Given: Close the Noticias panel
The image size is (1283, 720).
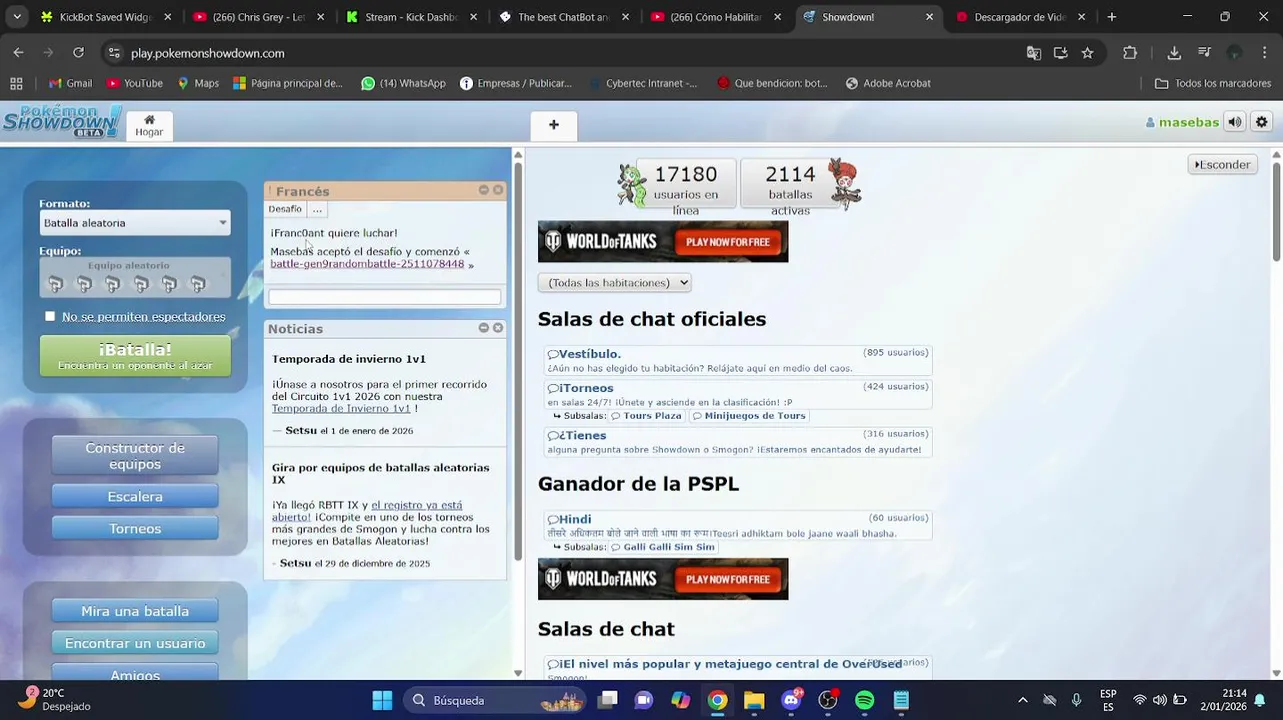Looking at the screenshot, I should [498, 328].
